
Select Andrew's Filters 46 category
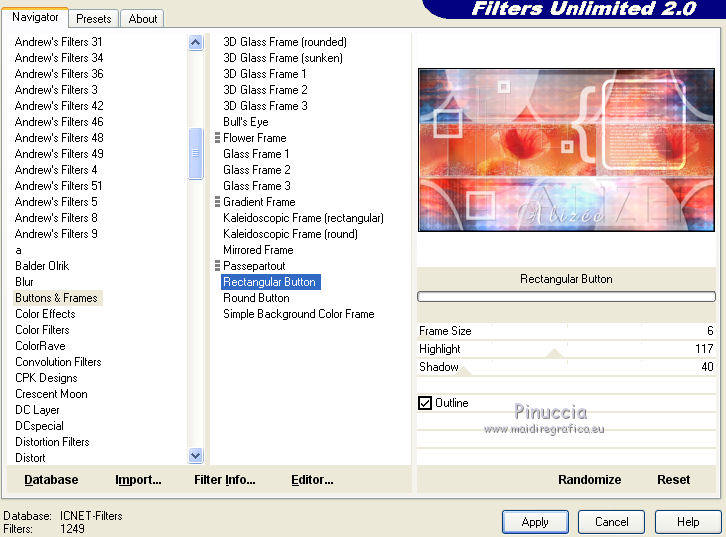59,122
